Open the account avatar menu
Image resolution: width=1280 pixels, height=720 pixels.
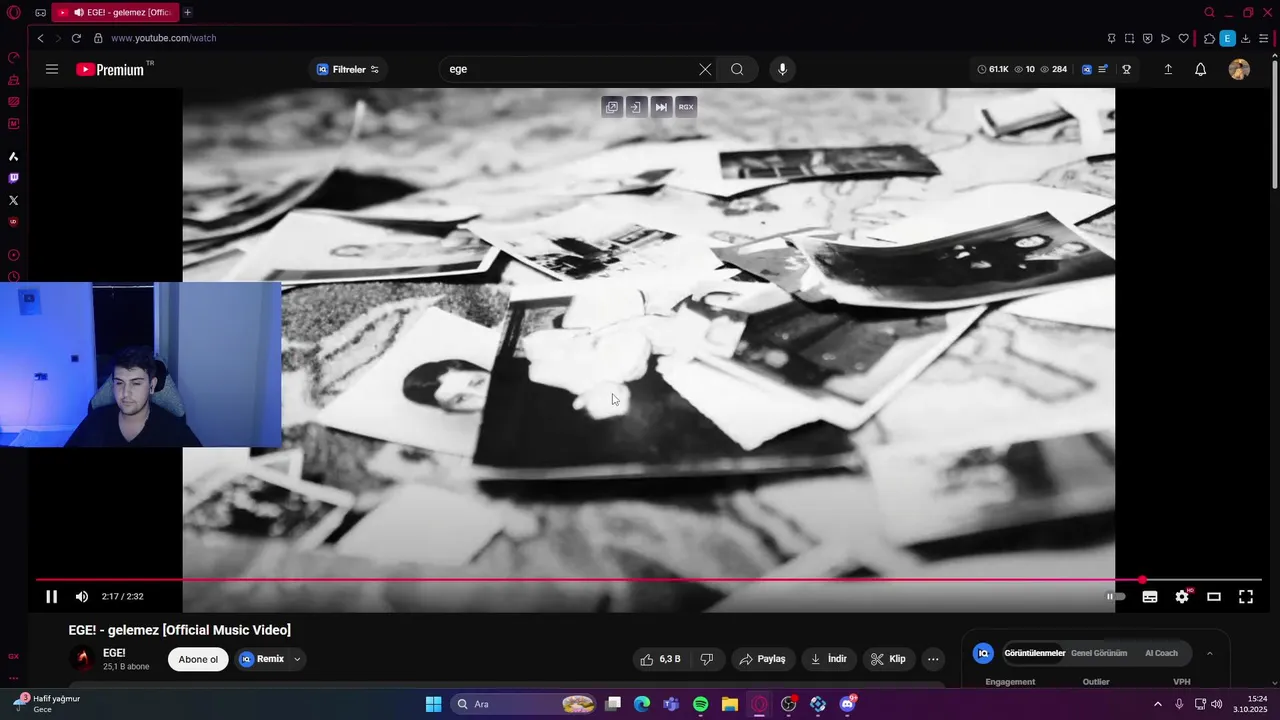point(1239,69)
